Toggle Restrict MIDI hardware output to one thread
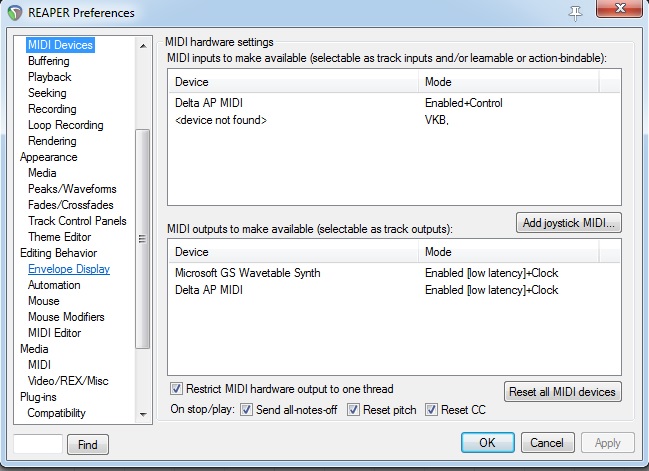This screenshot has height=471, width=649. tap(176, 389)
